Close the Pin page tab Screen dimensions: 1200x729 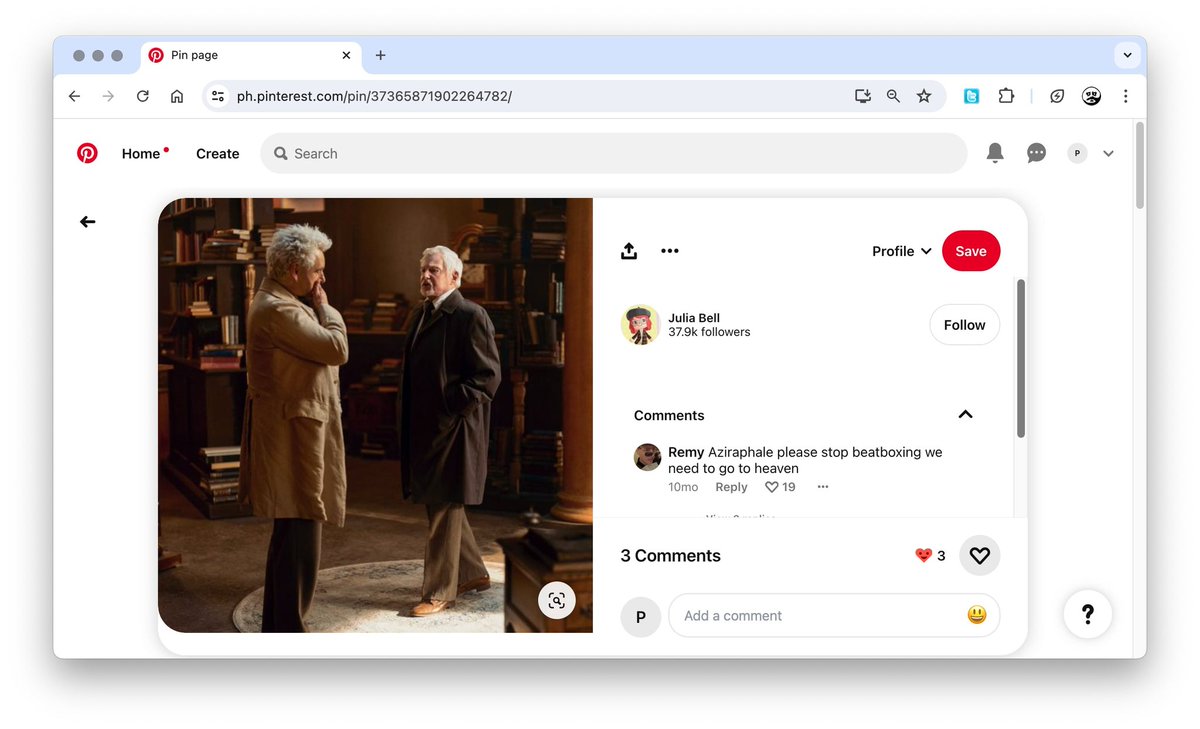point(346,55)
